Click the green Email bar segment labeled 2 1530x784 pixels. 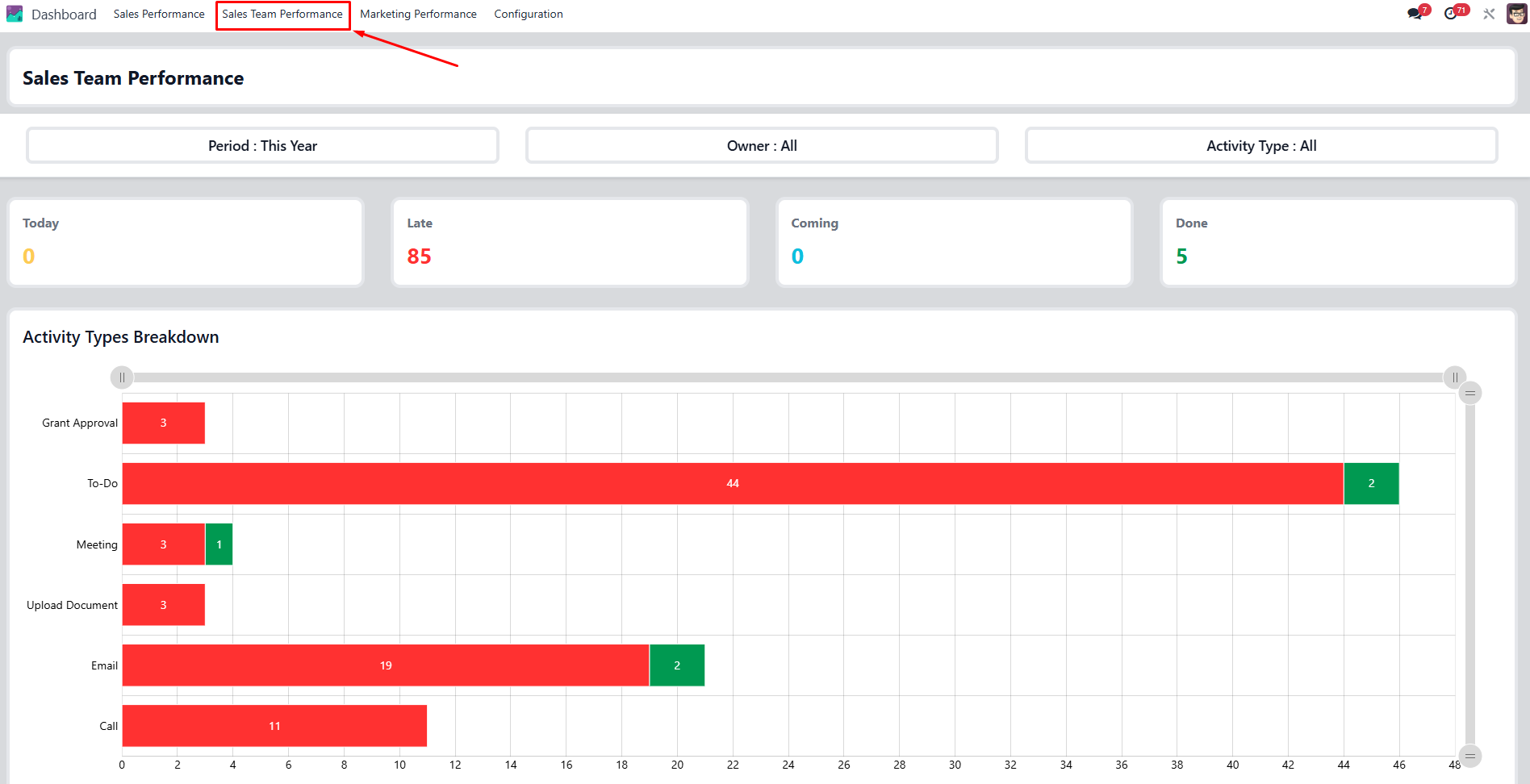tap(677, 665)
